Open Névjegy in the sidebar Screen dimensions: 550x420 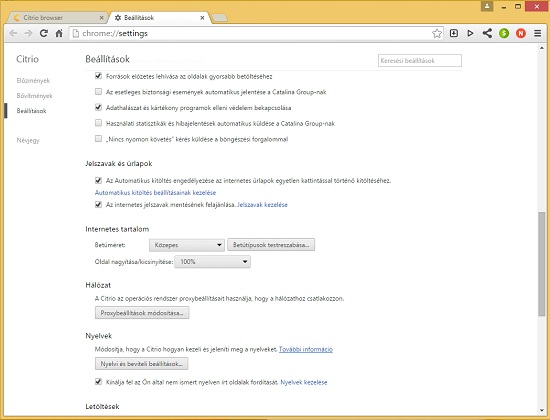(x=28, y=140)
